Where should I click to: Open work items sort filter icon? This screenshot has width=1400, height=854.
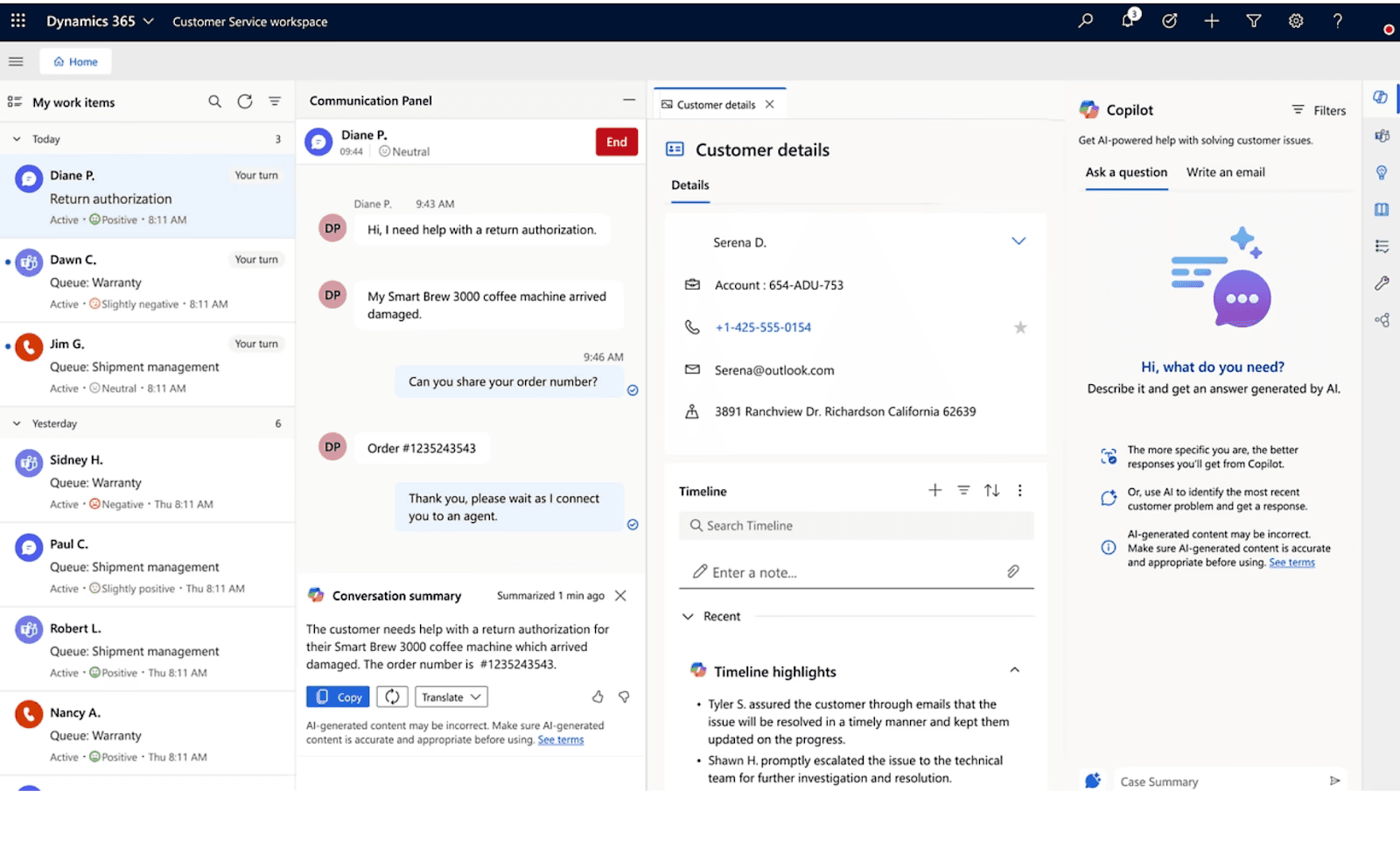pyautogui.click(x=275, y=101)
